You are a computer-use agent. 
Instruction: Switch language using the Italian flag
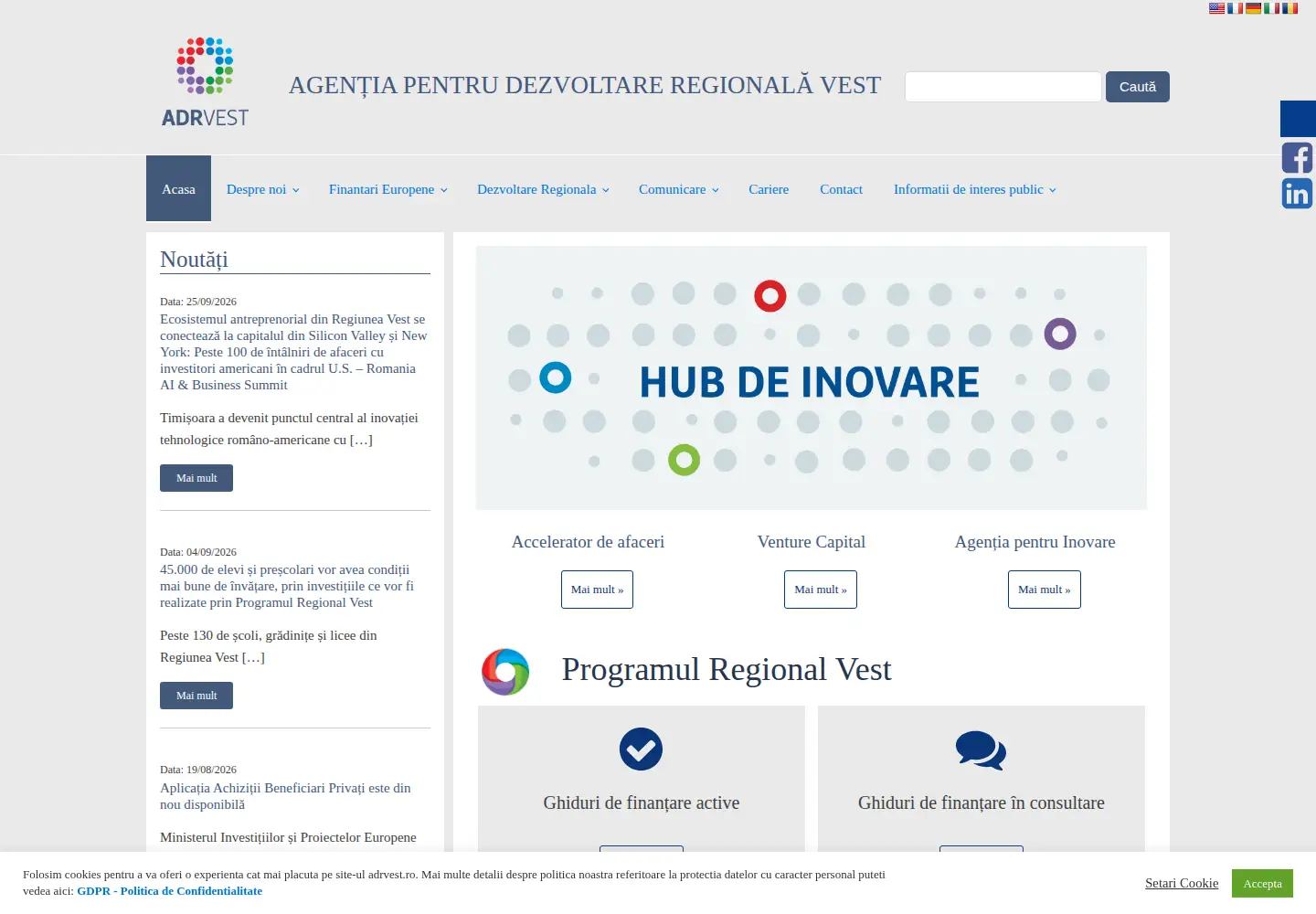pyautogui.click(x=1271, y=8)
